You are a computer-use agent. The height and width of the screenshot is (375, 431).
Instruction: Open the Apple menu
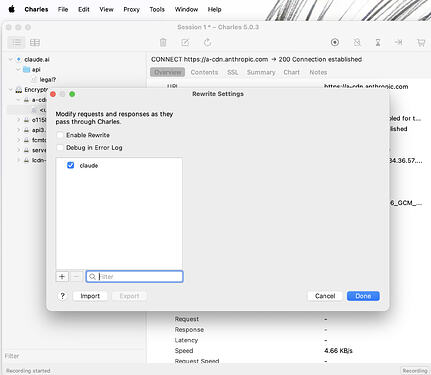coord(12,9)
